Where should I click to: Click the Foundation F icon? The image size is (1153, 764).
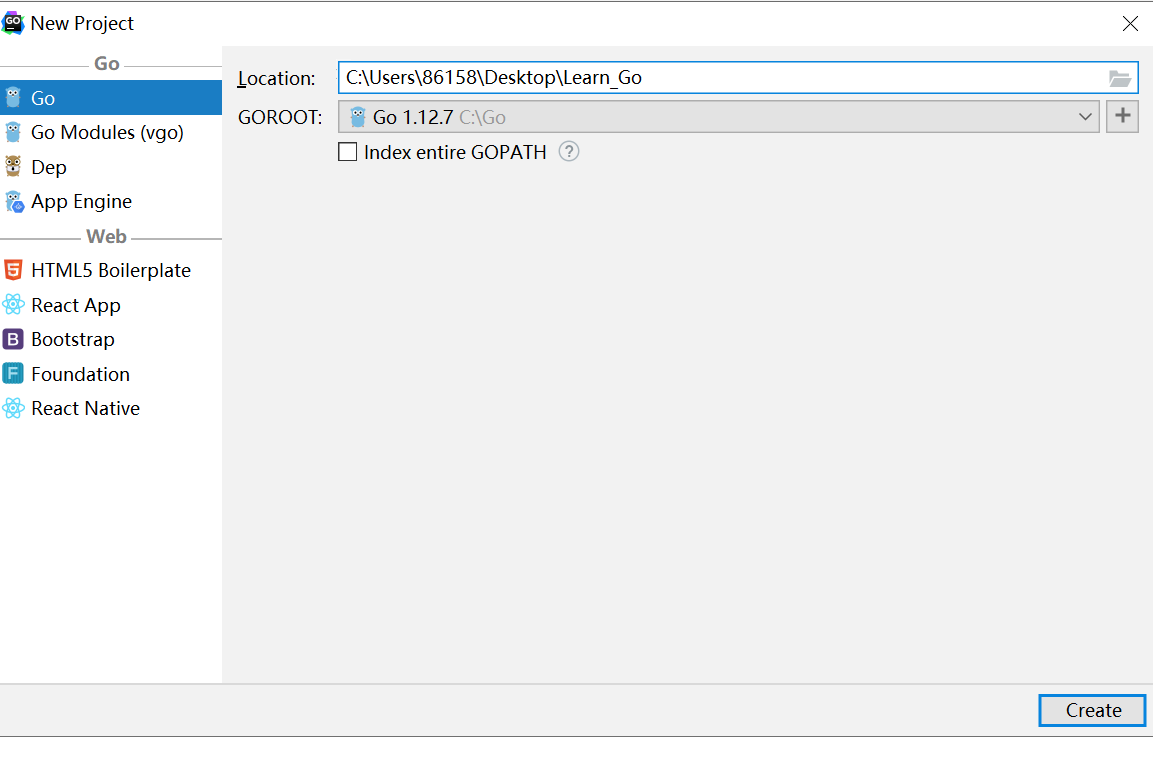13,374
